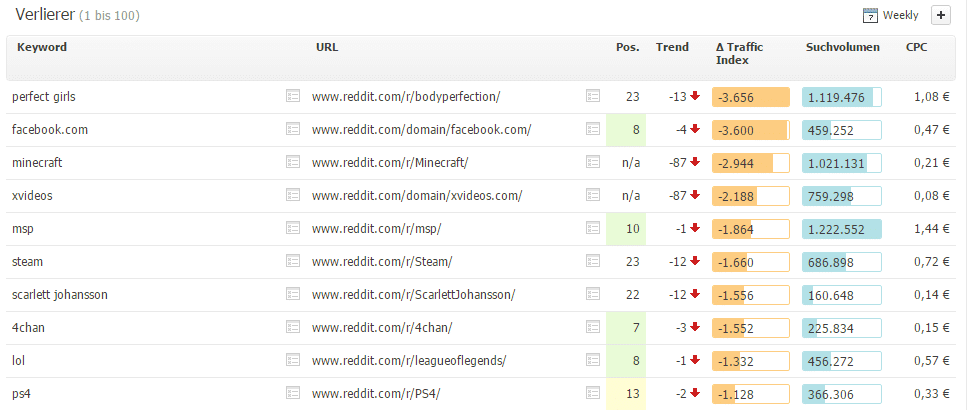
Task: Click details icon beside keyword 4chan
Action: 293,327
